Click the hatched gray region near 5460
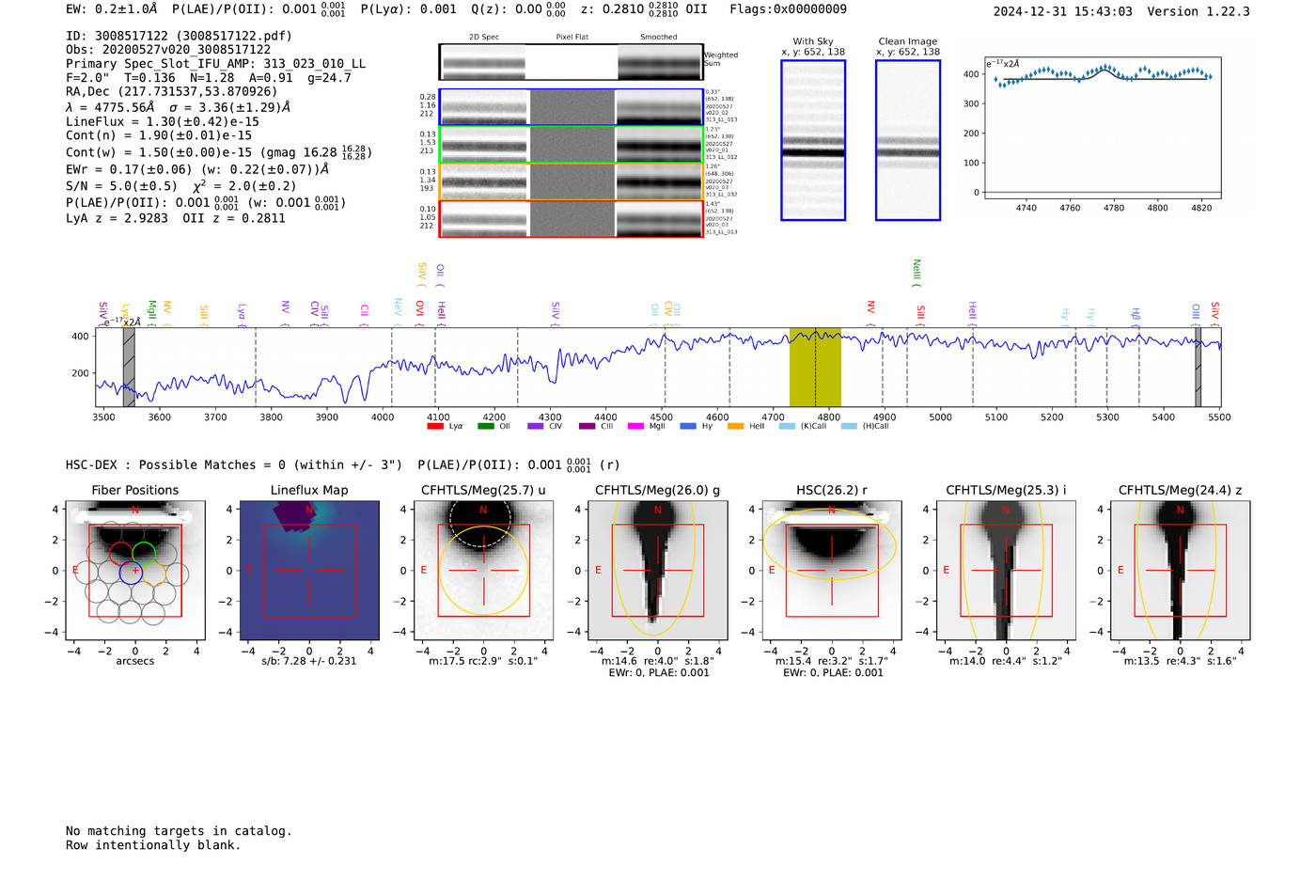The height and width of the screenshot is (896, 1316). pyautogui.click(x=1198, y=367)
